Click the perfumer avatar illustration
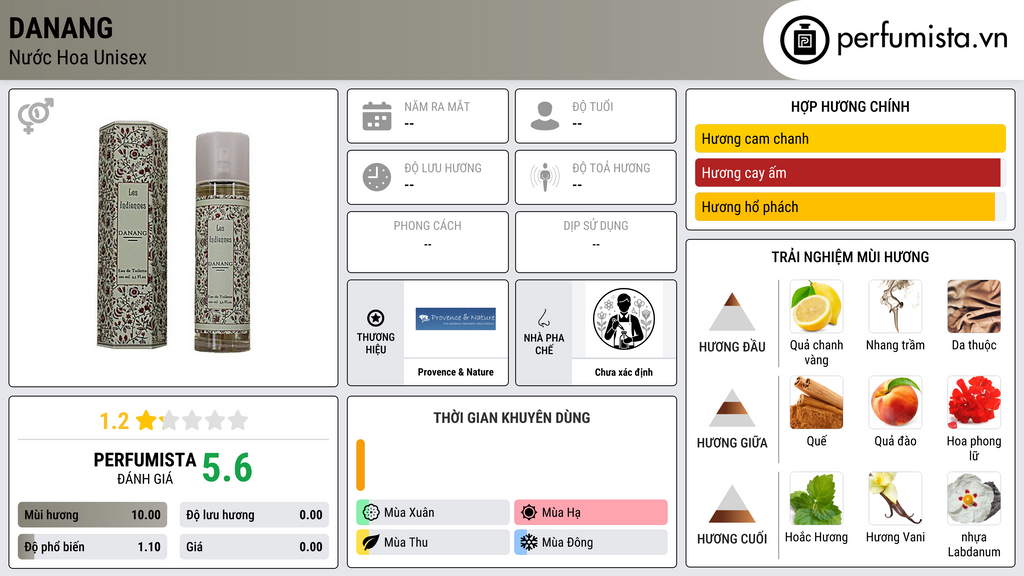This screenshot has width=1024, height=576. tap(624, 319)
